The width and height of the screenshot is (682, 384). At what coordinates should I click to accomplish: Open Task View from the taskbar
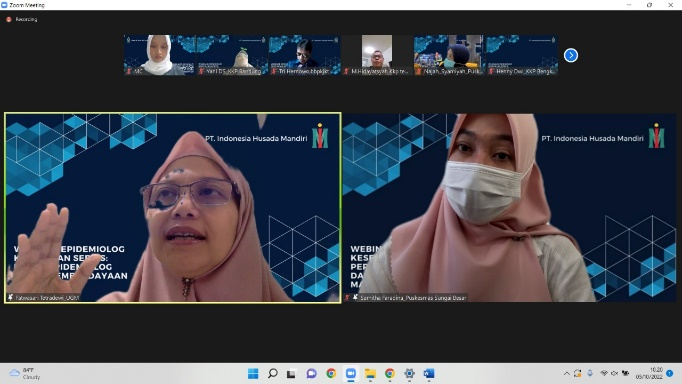(291, 373)
